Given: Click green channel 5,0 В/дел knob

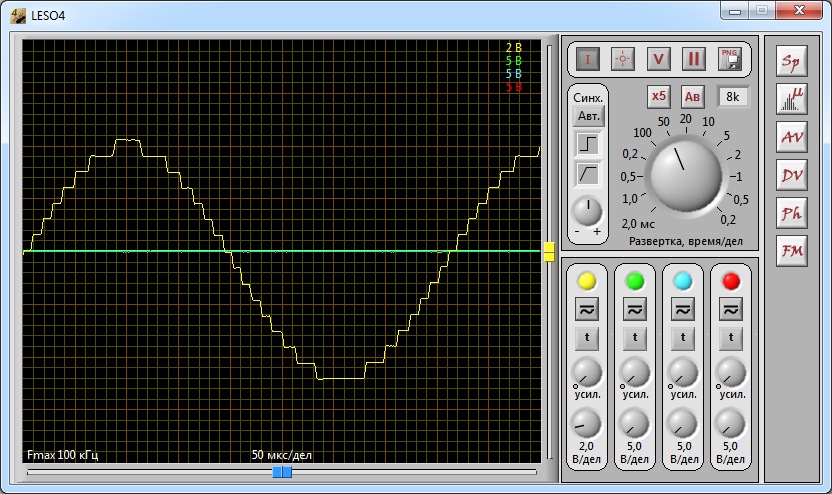Looking at the screenshot, I should click(x=634, y=424).
